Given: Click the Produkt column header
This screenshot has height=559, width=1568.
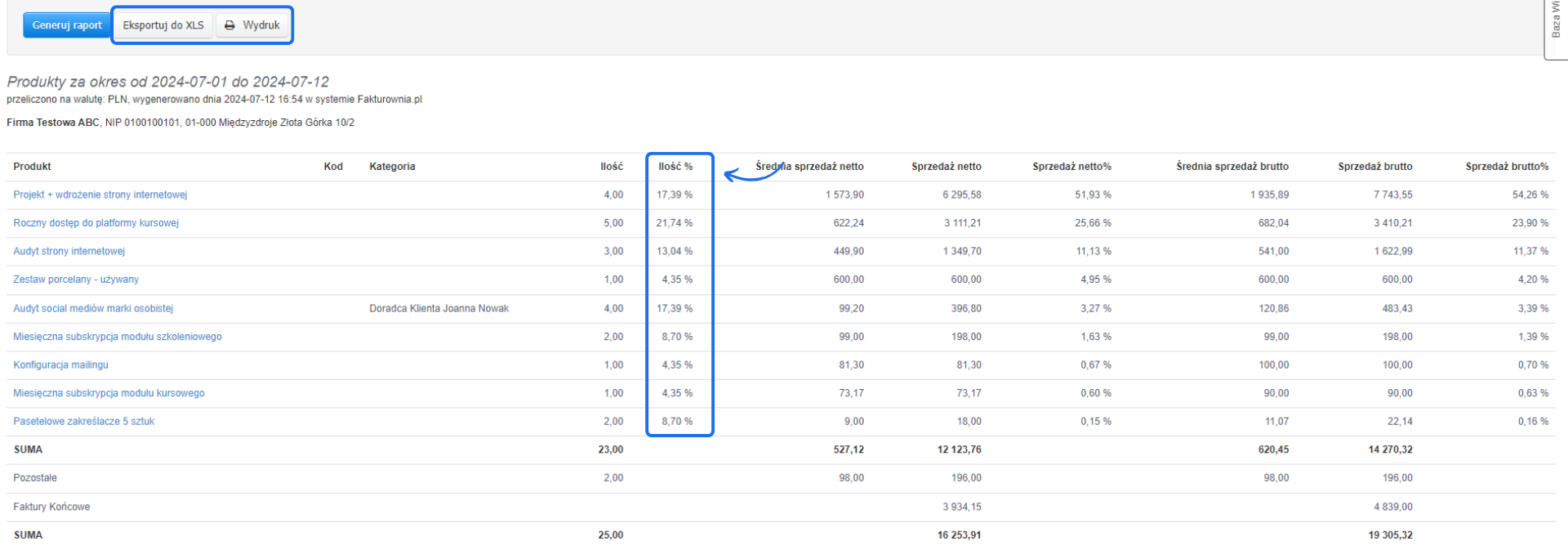Looking at the screenshot, I should tap(32, 167).
